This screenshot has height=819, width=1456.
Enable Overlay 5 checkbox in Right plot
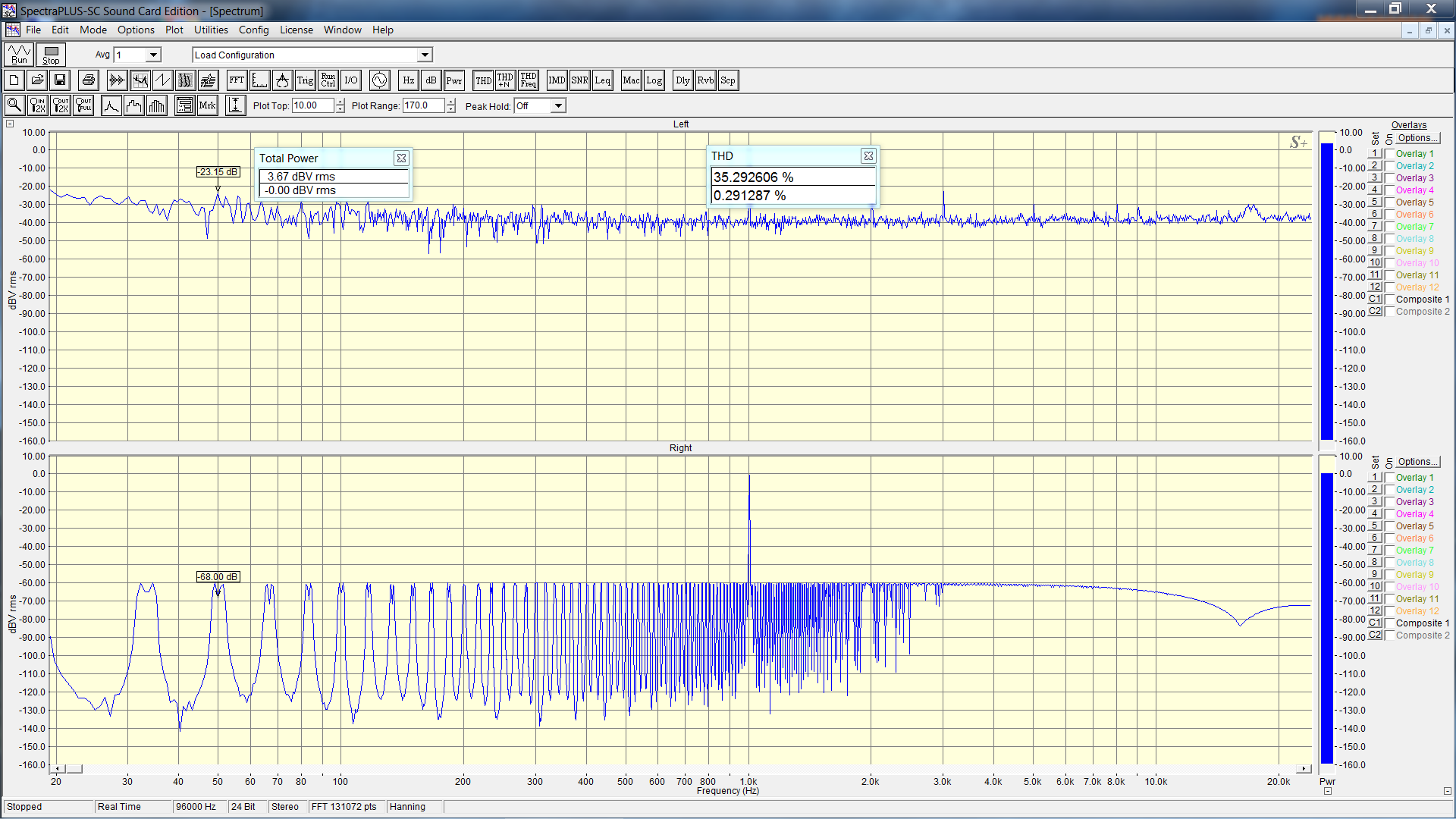1389,526
